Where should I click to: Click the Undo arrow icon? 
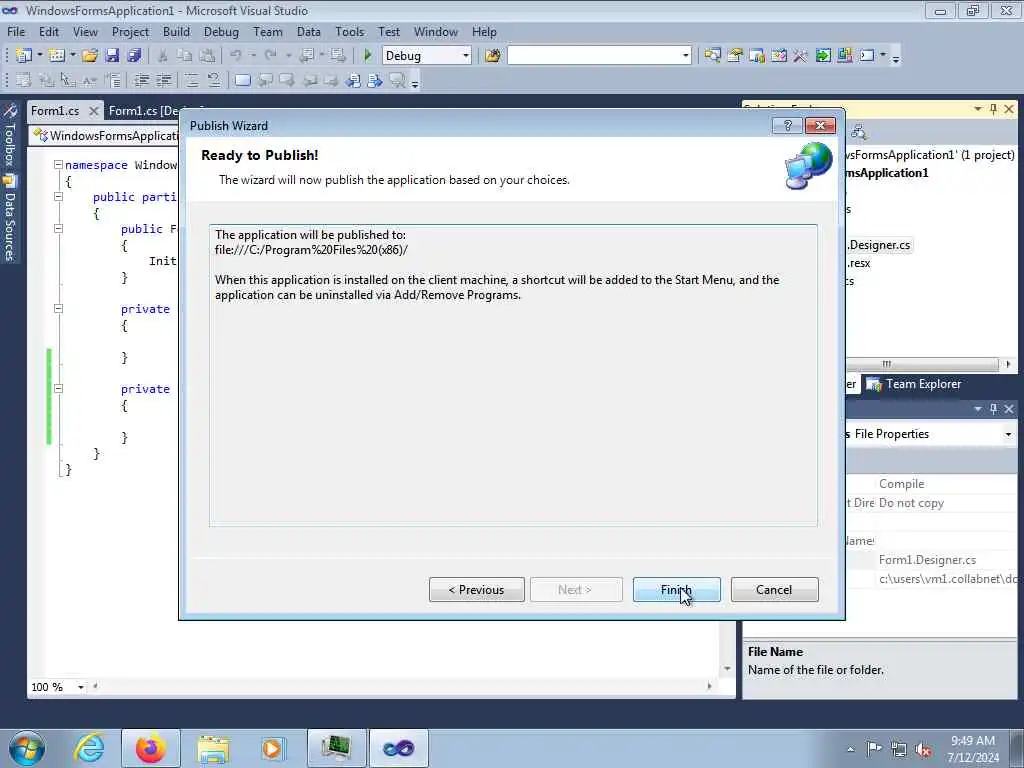pos(236,56)
